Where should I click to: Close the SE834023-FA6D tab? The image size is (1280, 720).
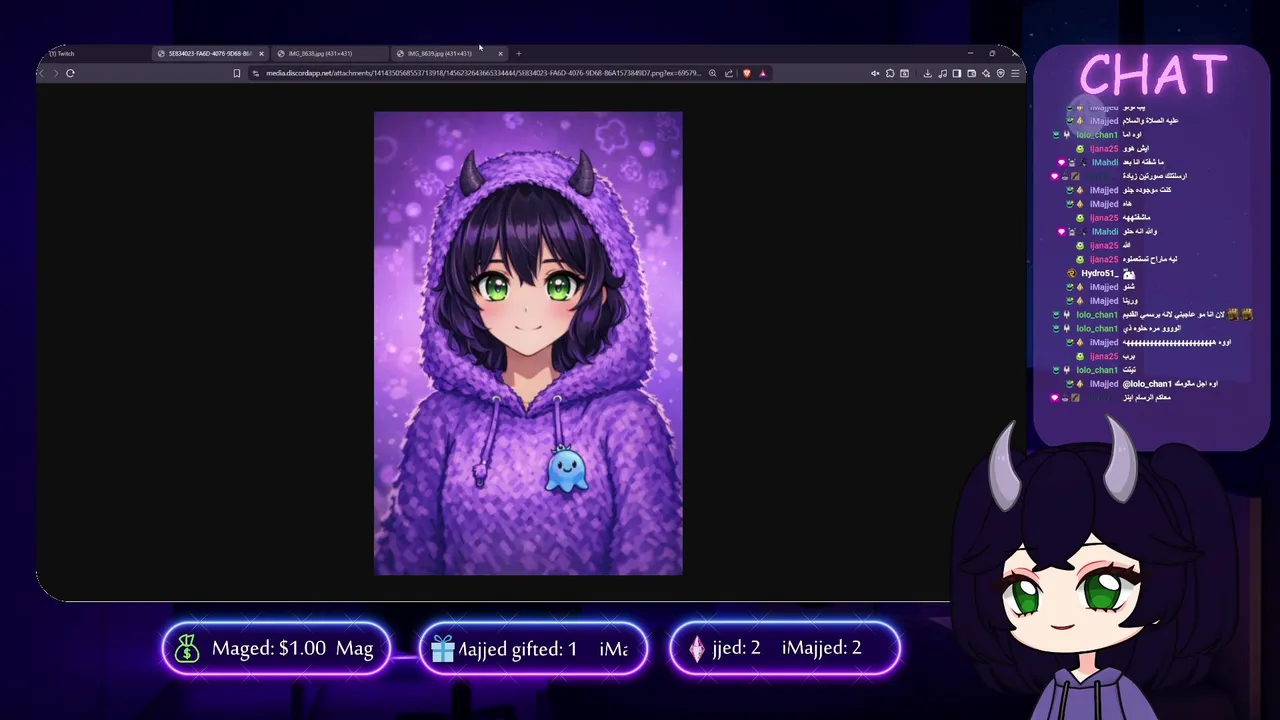(262, 53)
